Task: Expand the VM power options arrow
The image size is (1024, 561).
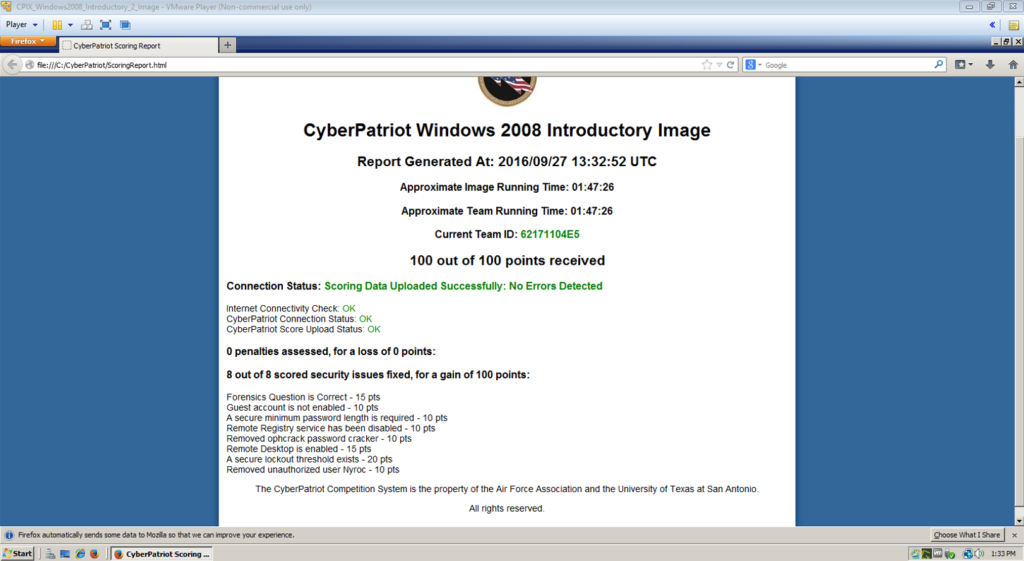Action: coord(70,25)
